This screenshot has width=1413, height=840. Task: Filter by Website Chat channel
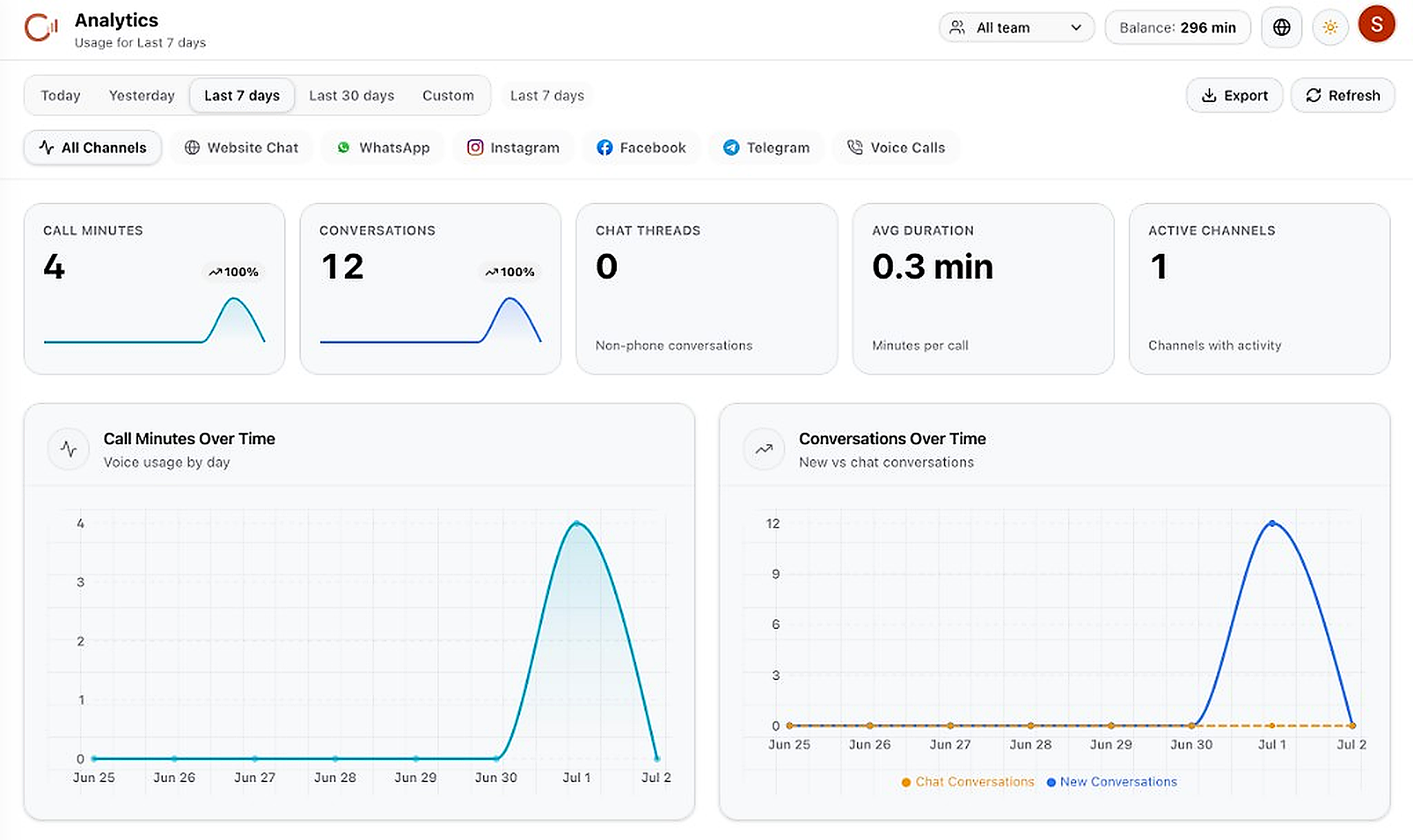pyautogui.click(x=241, y=148)
